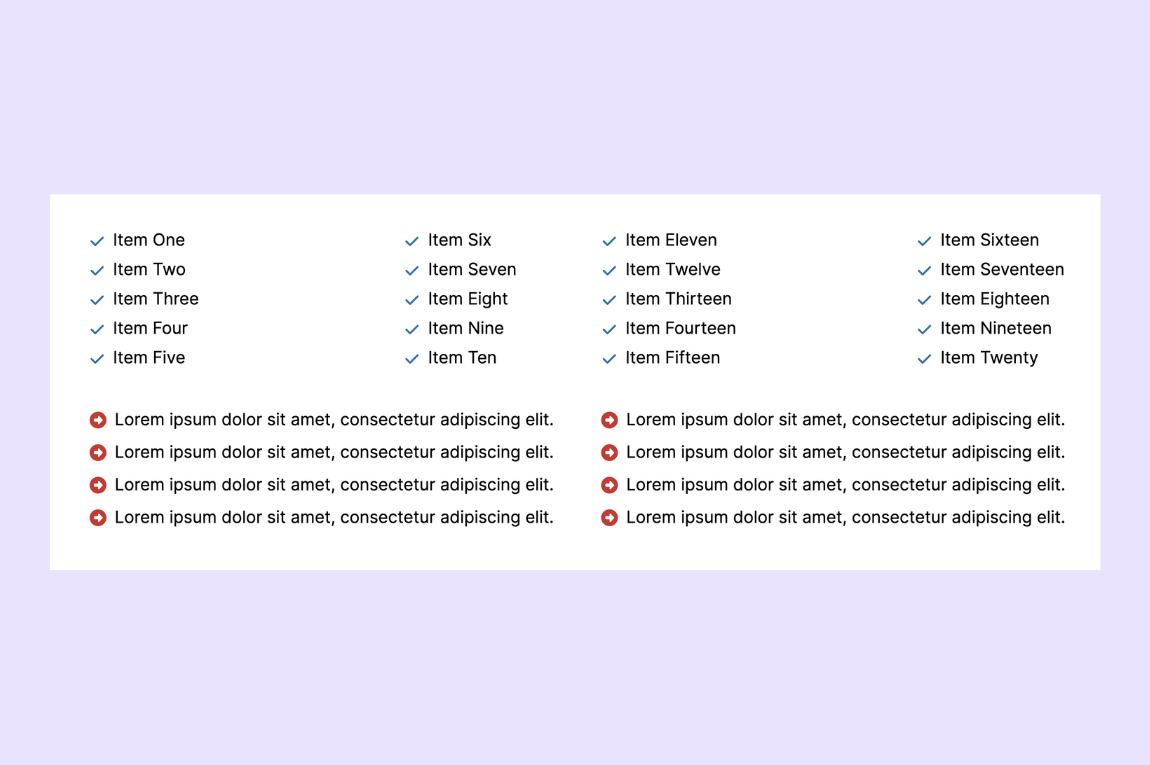Select the last Lorem ipsum line on the right

click(845, 517)
